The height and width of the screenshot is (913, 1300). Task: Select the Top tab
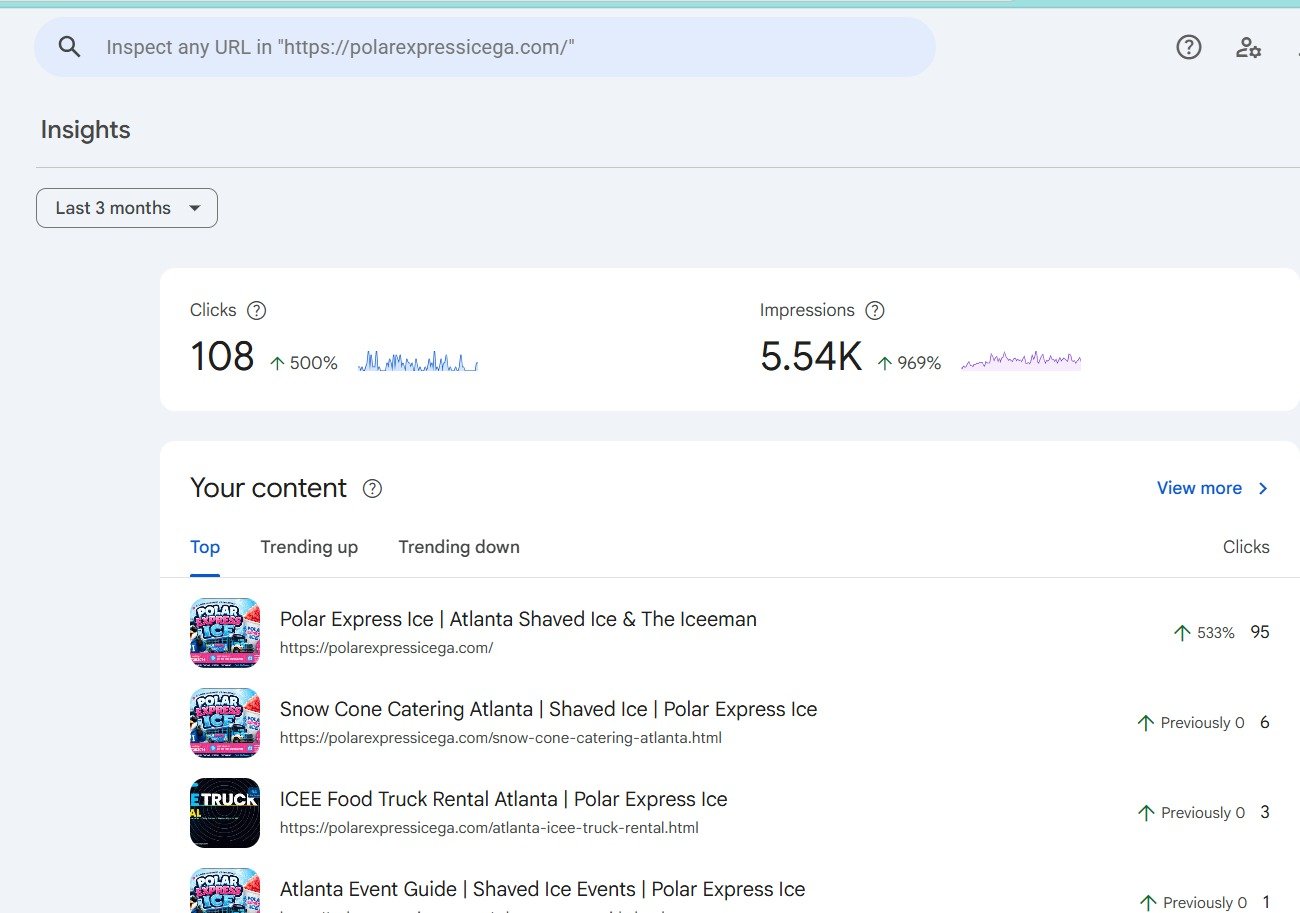click(x=205, y=547)
